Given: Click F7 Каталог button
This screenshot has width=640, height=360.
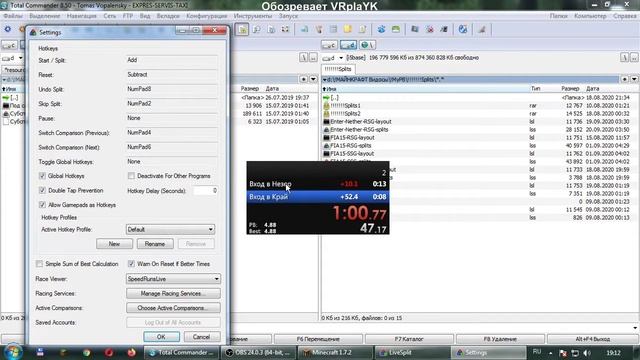Looking at the screenshot, I should point(409,339).
